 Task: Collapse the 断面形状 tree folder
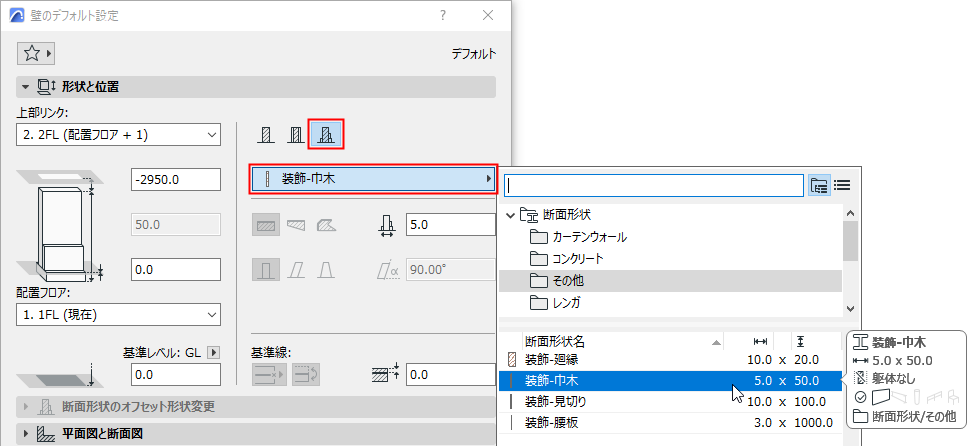coord(510,215)
